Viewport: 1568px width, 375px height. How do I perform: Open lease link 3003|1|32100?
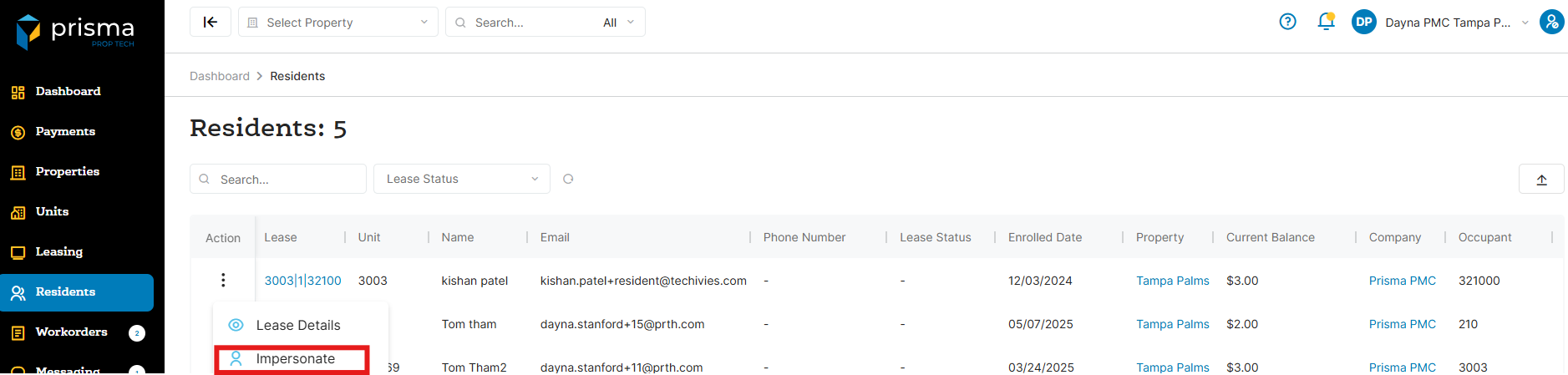pos(302,281)
